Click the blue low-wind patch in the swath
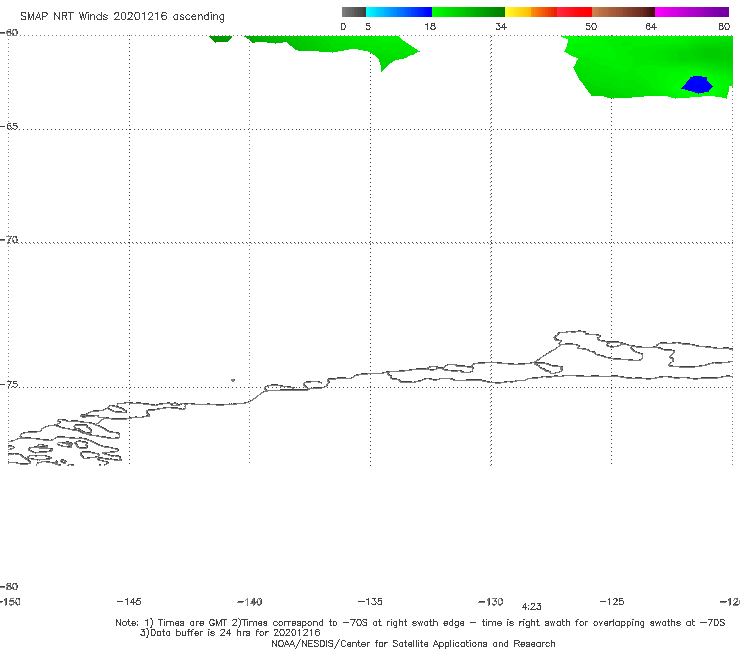This screenshot has height=650, width=740. click(x=697, y=84)
